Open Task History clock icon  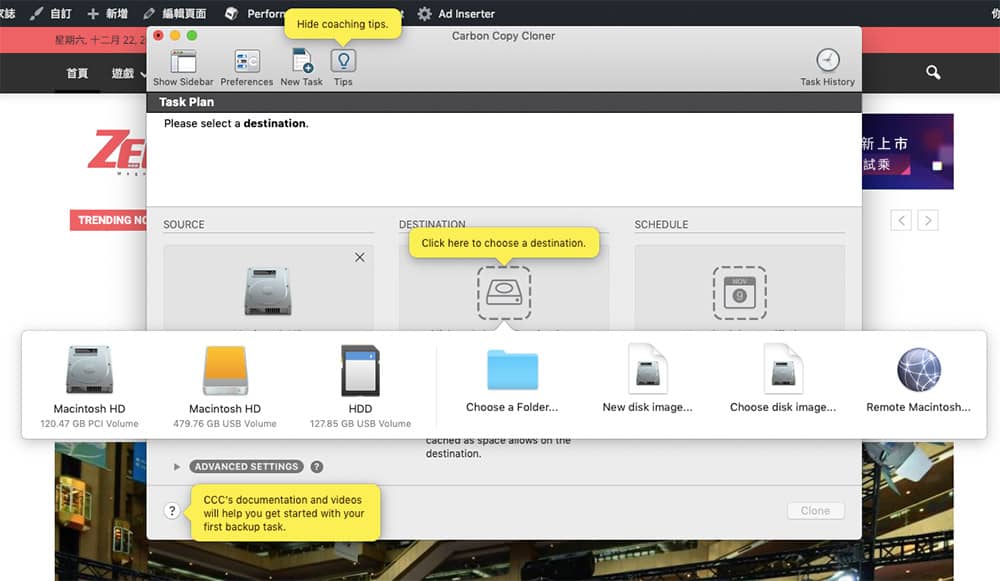click(x=828, y=61)
